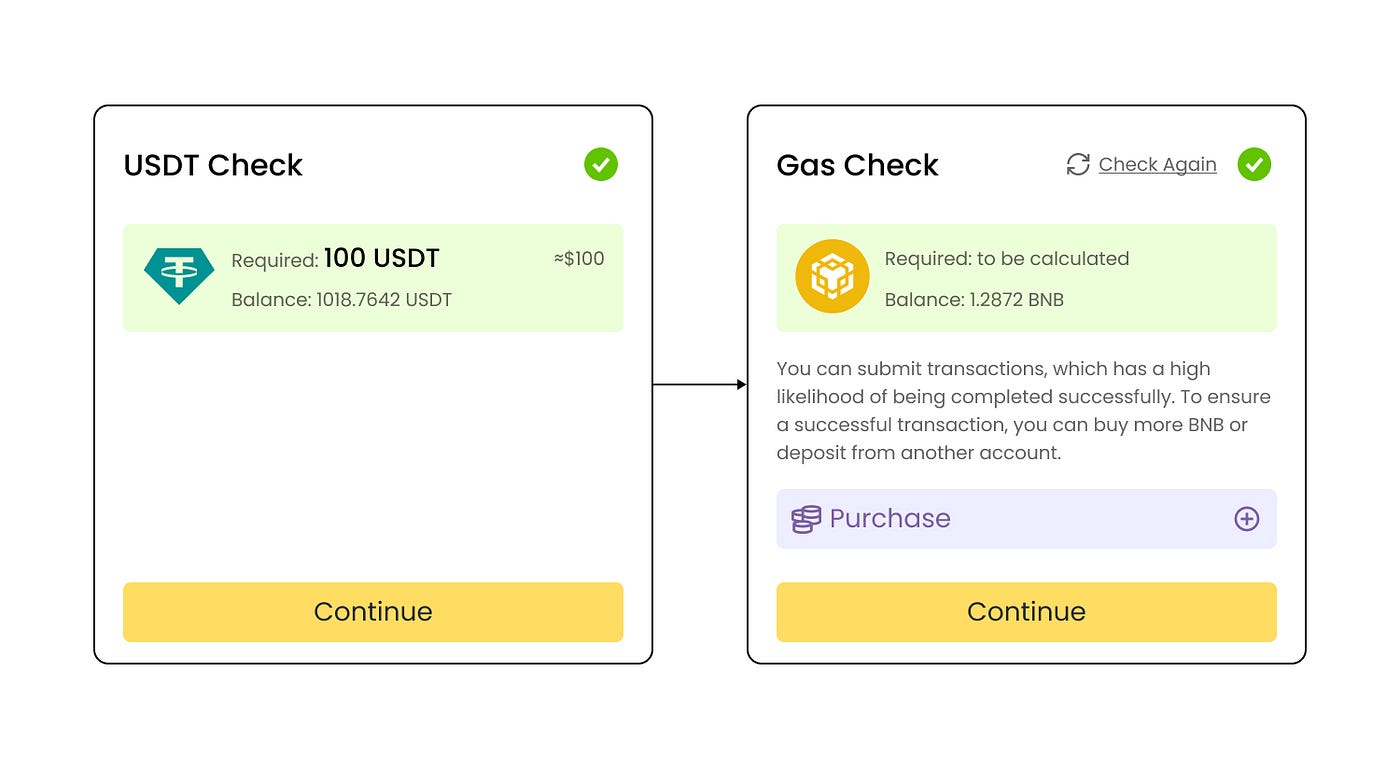Select the USDT Check heading
The width and height of the screenshot is (1400, 769).
pos(213,165)
